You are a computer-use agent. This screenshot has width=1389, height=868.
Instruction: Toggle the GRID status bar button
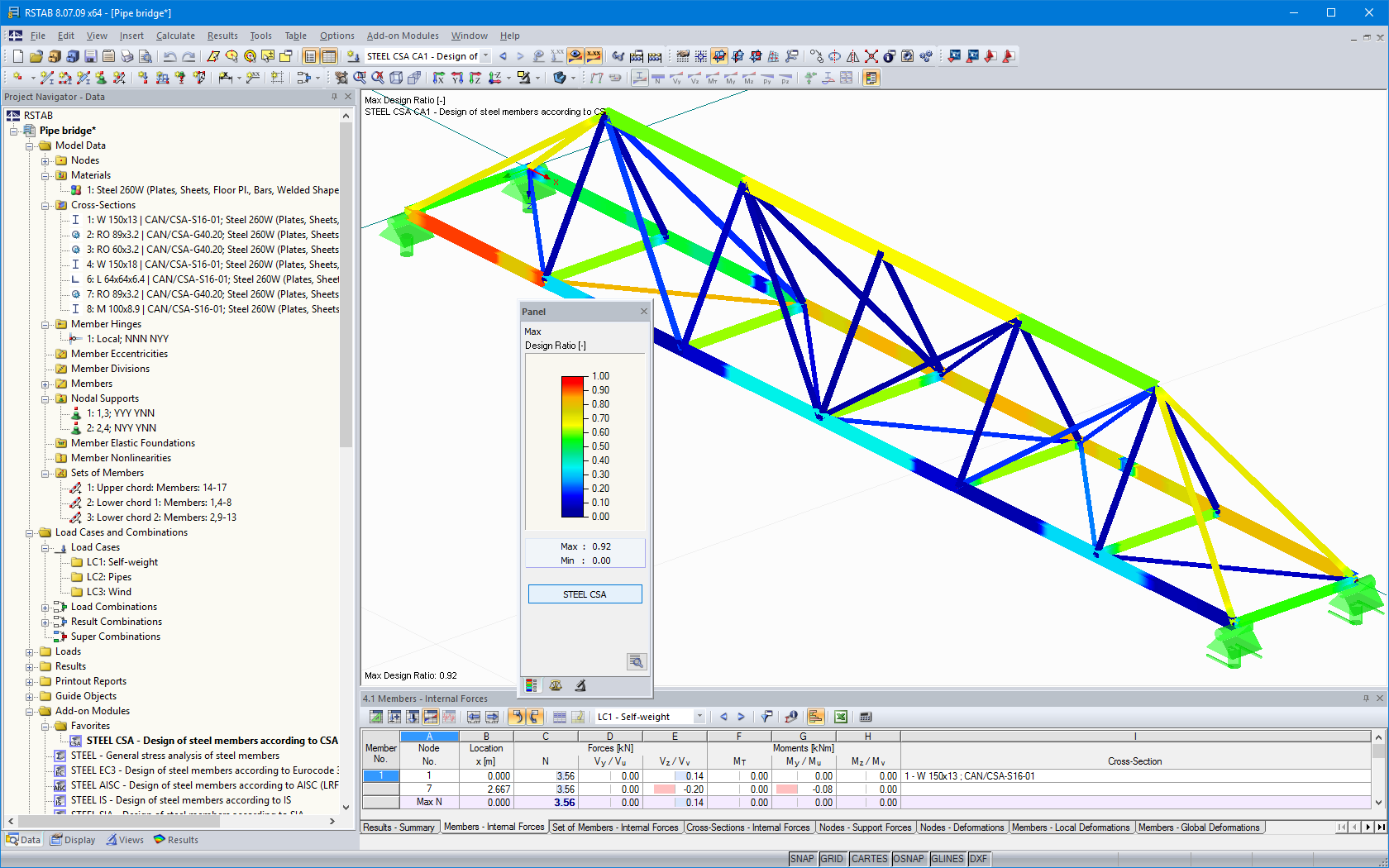(832, 859)
